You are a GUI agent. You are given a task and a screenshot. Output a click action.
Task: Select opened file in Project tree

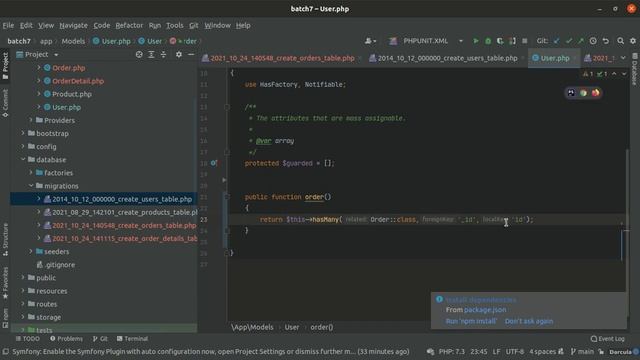coord(139,54)
